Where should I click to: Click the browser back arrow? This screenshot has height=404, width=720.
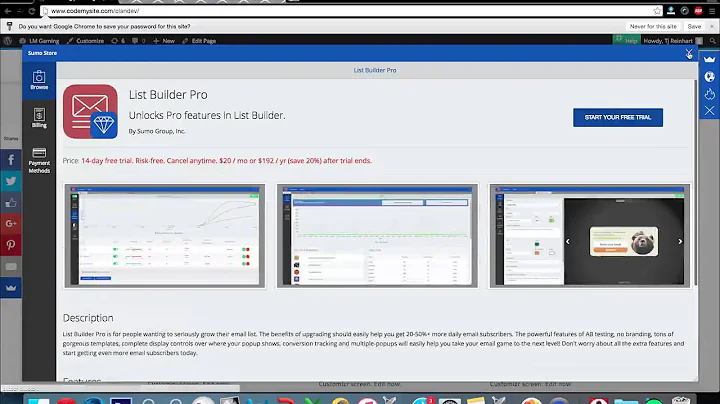8,11
